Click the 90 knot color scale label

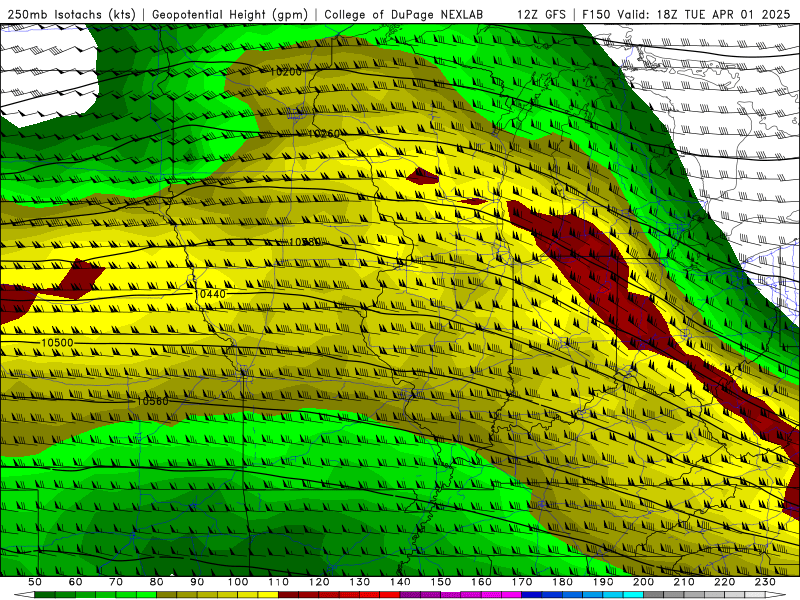(x=197, y=582)
